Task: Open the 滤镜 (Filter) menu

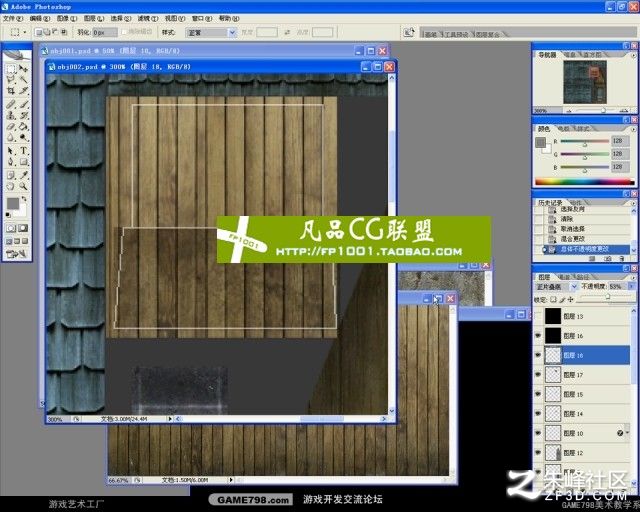Action: [147, 18]
